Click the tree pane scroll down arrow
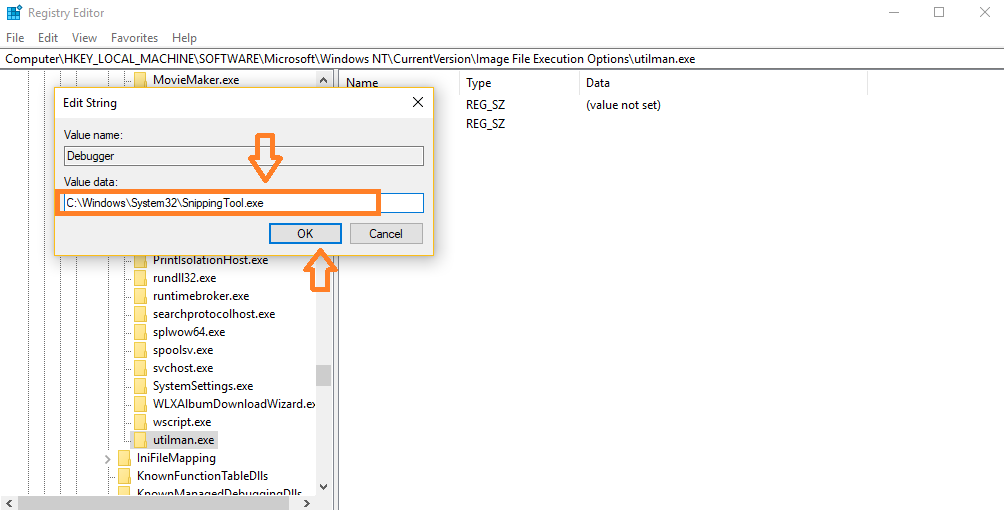 tap(323, 487)
